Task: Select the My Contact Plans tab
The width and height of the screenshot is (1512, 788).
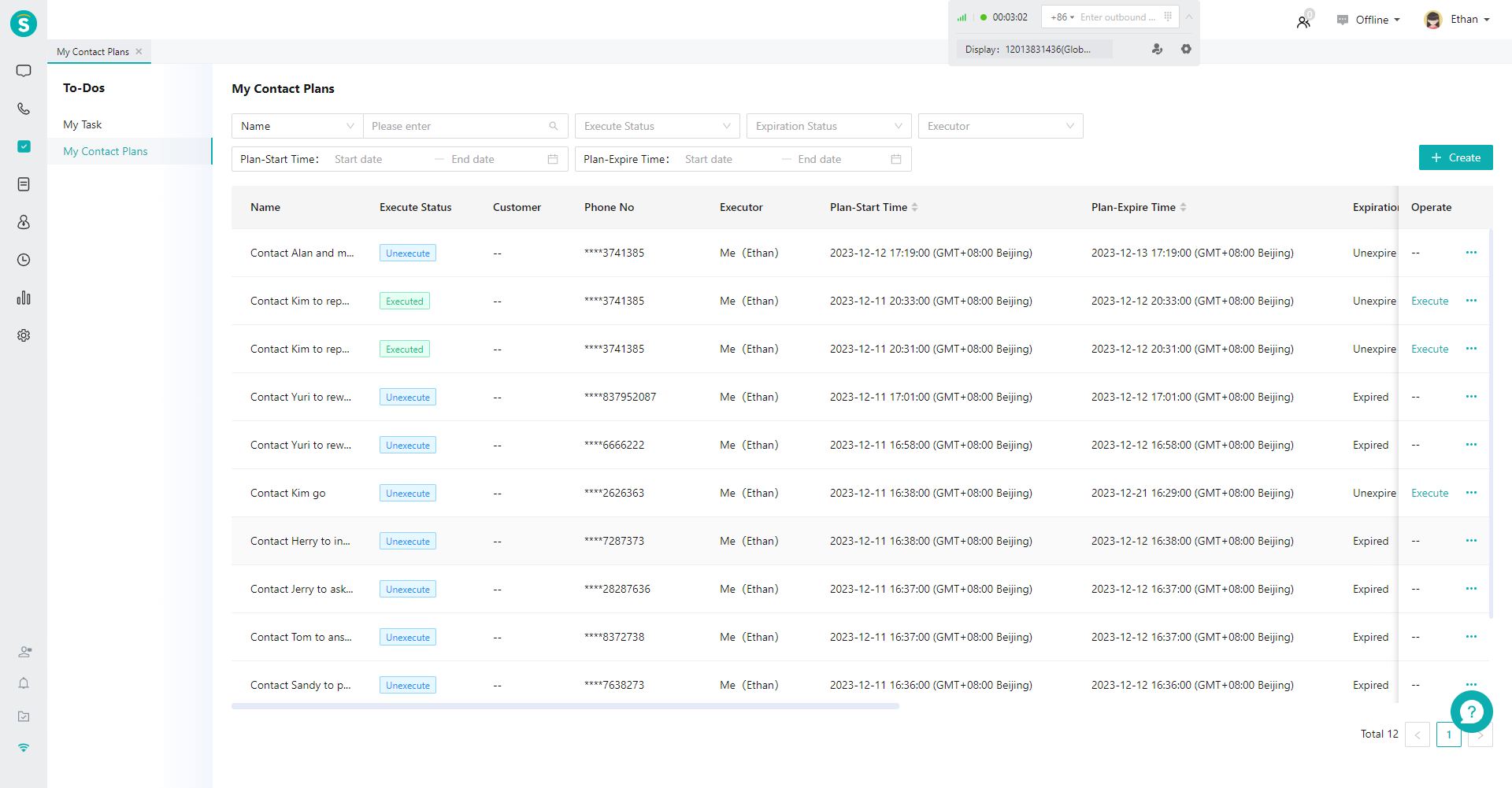Action: coord(93,51)
